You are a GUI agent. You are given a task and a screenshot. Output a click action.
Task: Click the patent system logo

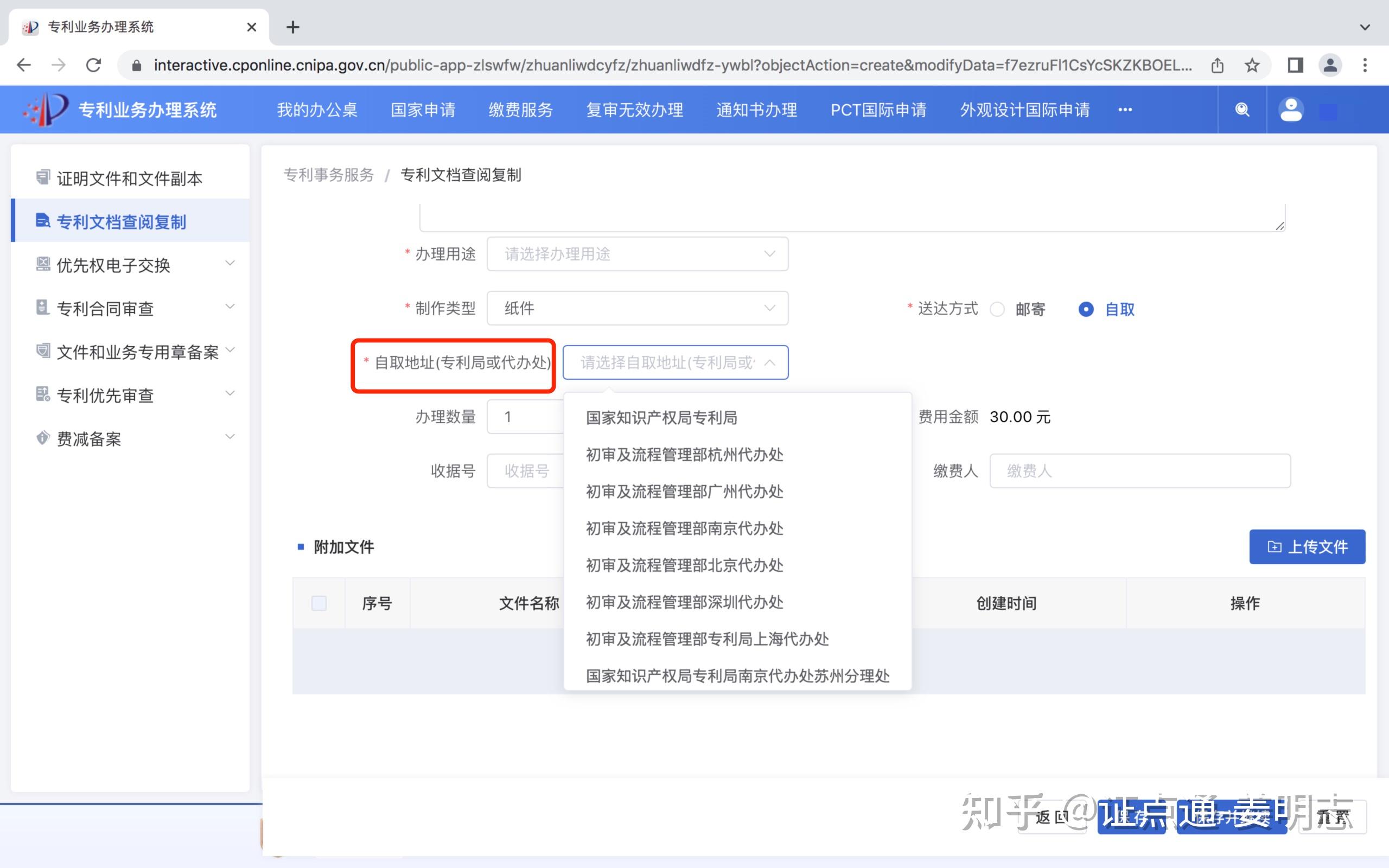46,109
